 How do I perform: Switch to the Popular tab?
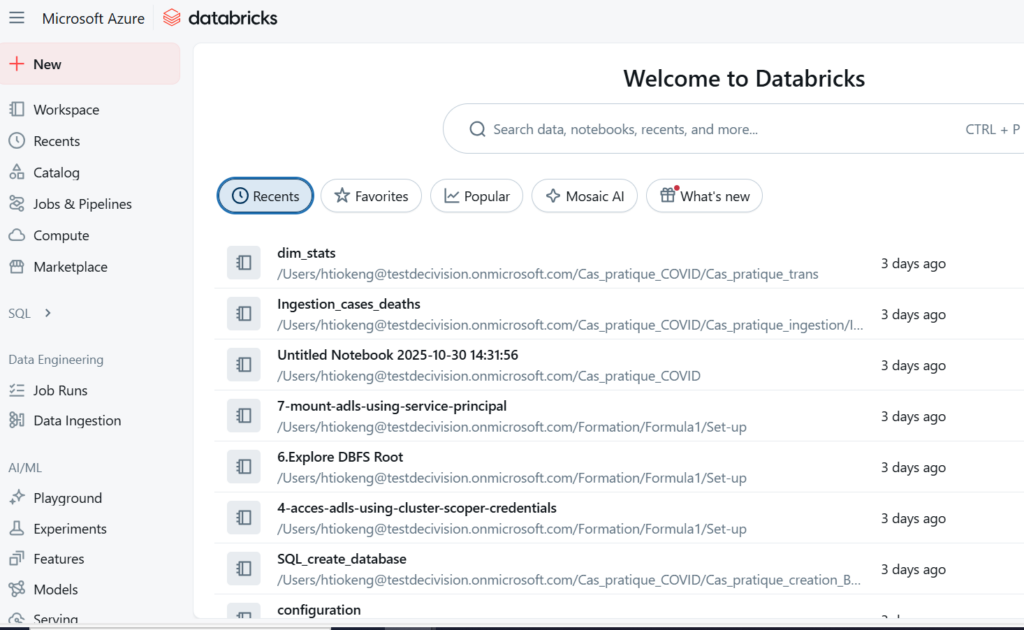click(x=477, y=196)
